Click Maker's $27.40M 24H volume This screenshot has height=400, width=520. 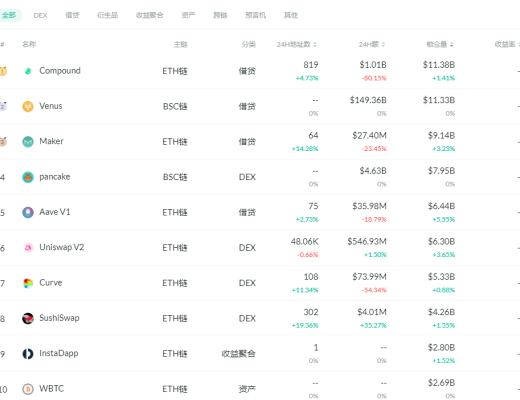point(369,135)
